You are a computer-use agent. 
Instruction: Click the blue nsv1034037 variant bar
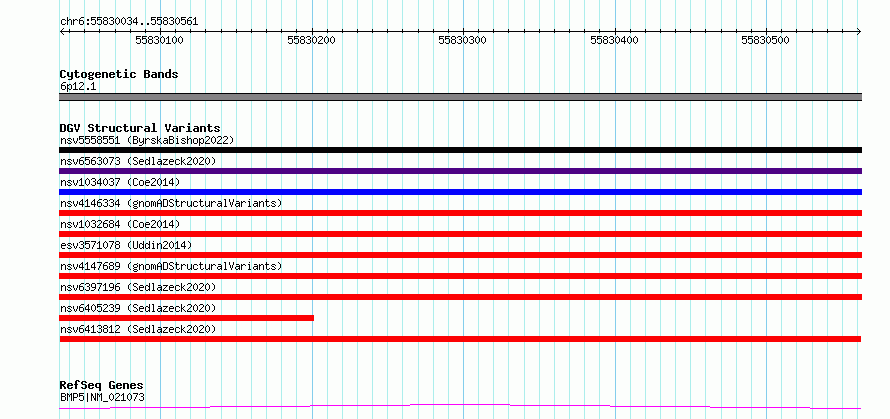[460, 192]
